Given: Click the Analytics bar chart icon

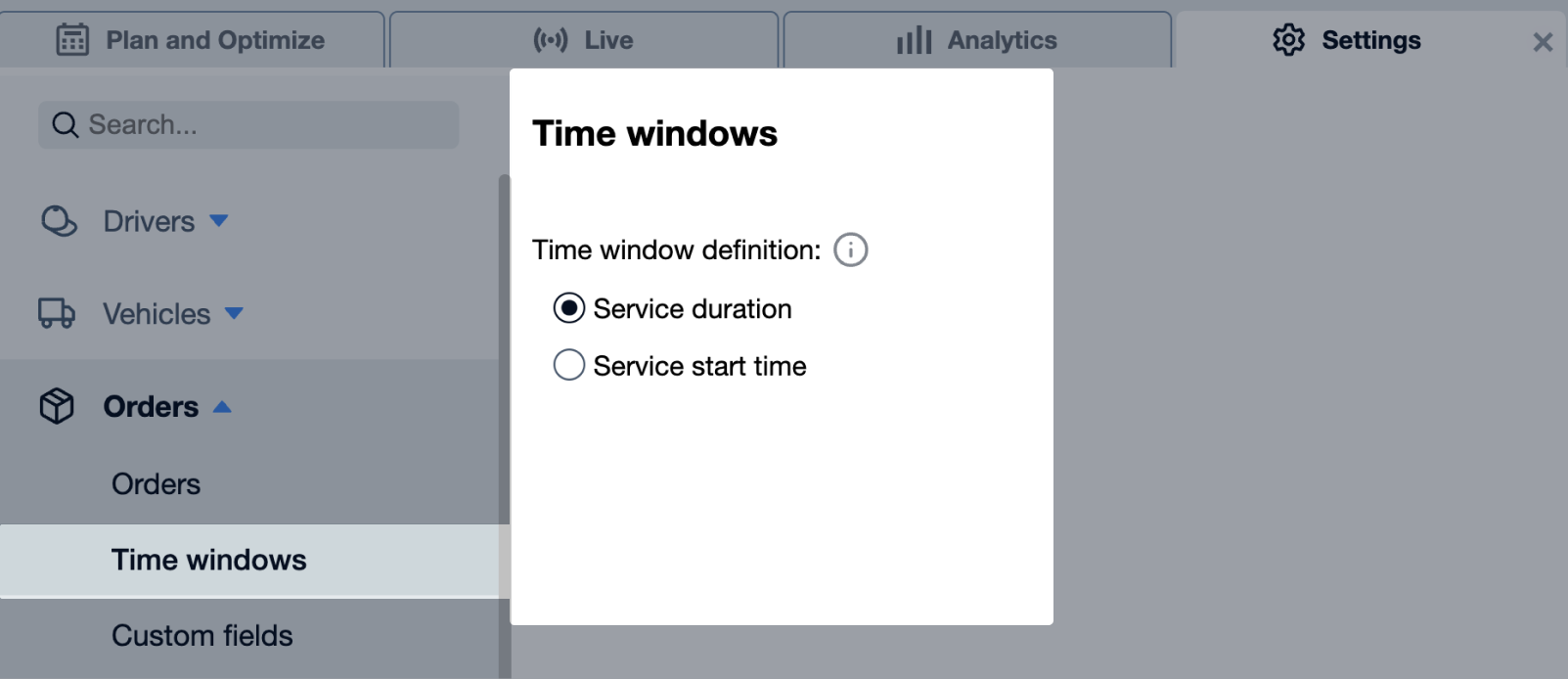Looking at the screenshot, I should pyautogui.click(x=914, y=39).
